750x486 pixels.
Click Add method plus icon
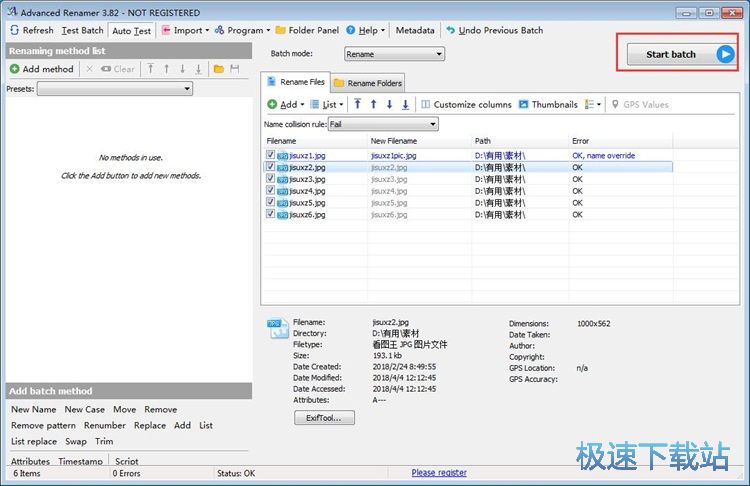point(15,69)
